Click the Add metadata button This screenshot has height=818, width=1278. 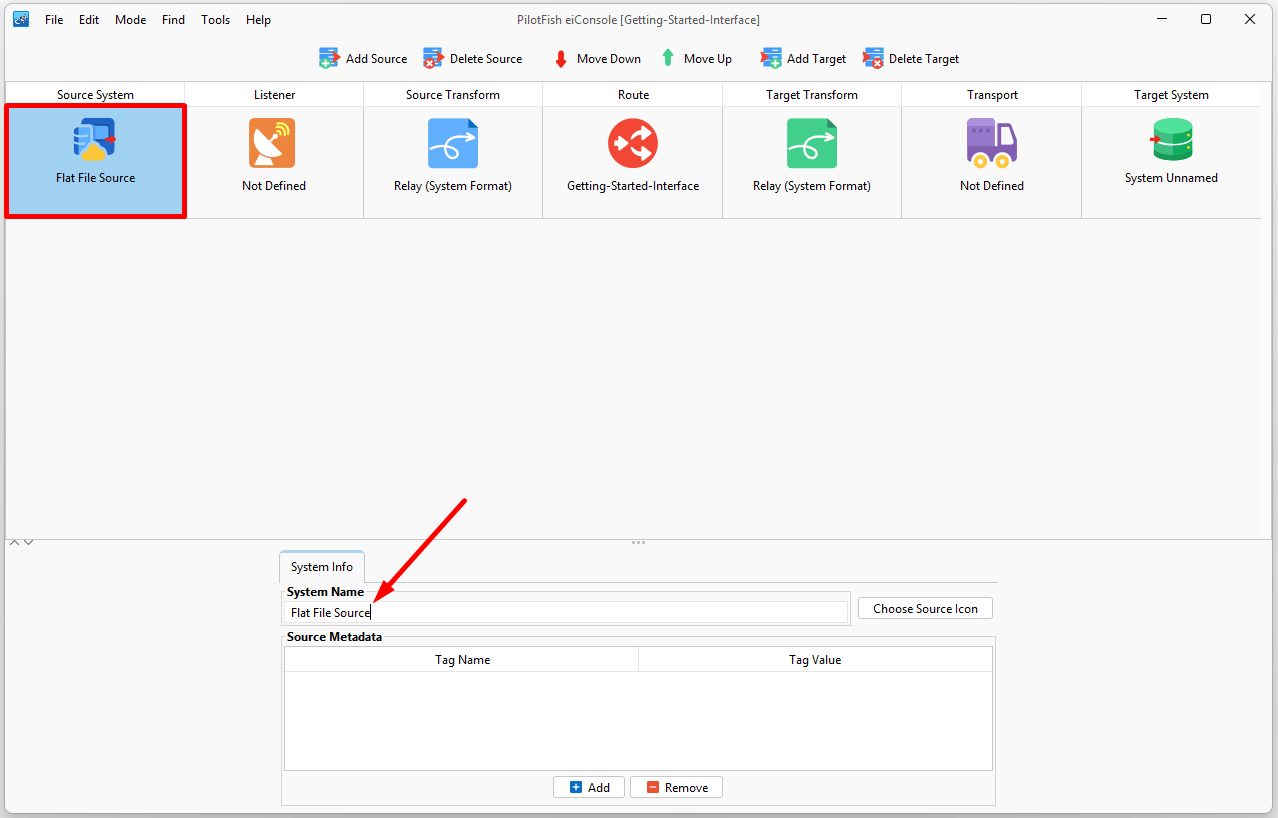point(589,787)
